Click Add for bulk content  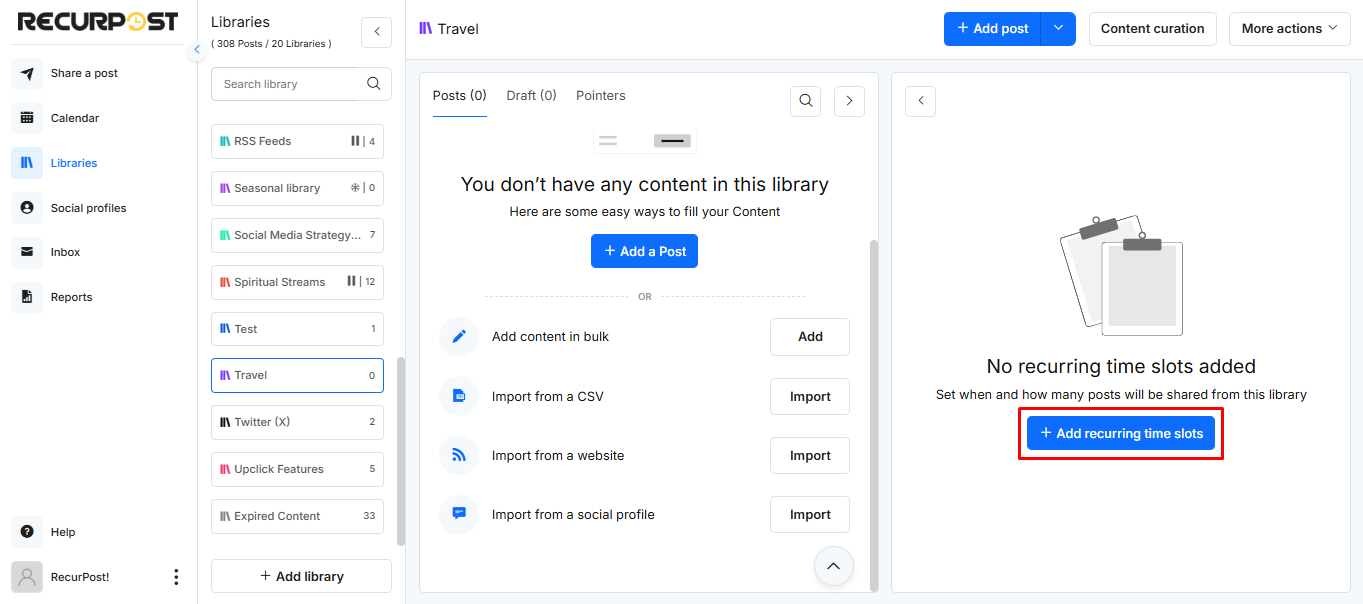[x=810, y=337]
